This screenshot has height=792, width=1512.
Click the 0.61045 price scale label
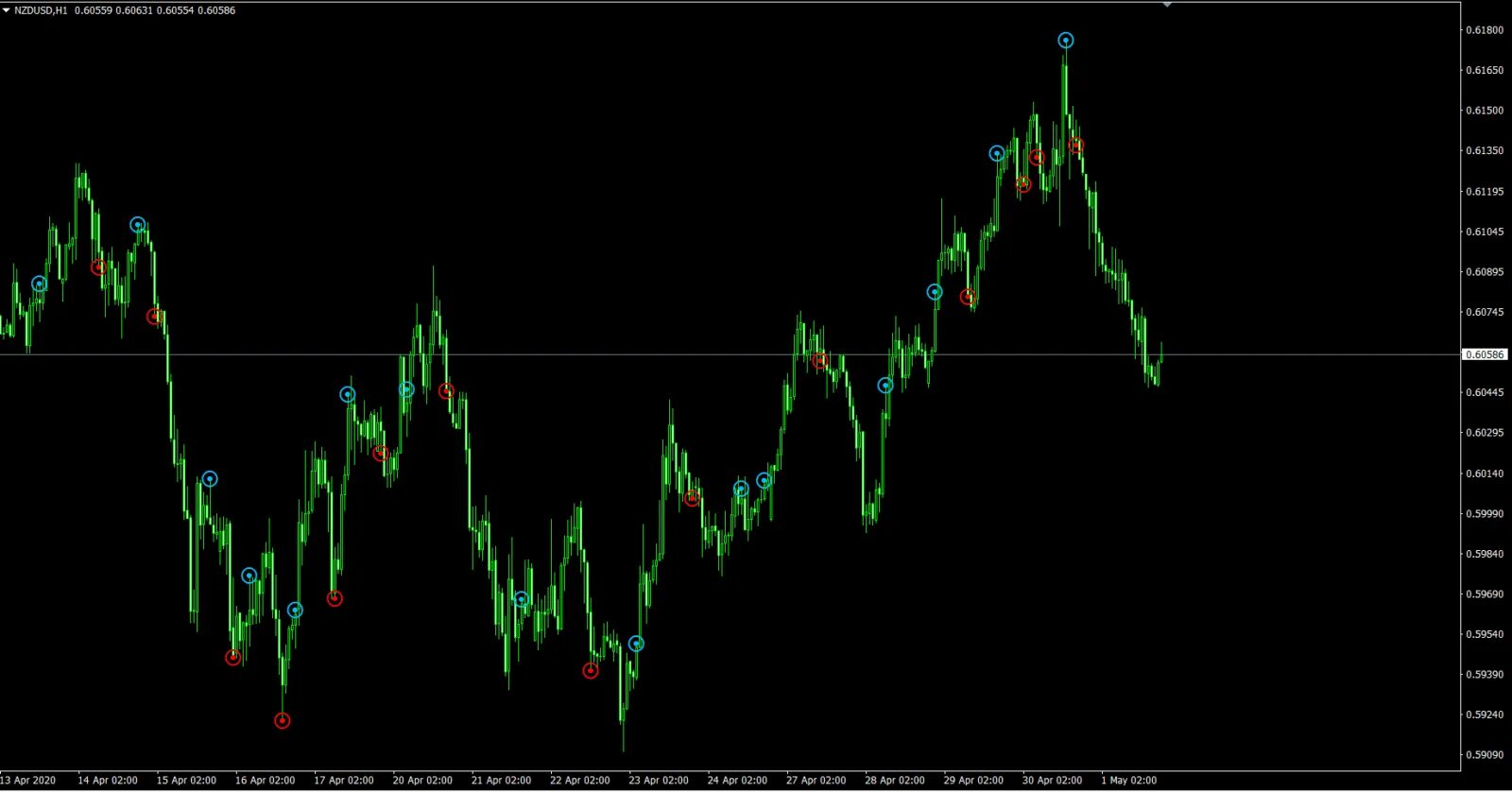point(1484,232)
